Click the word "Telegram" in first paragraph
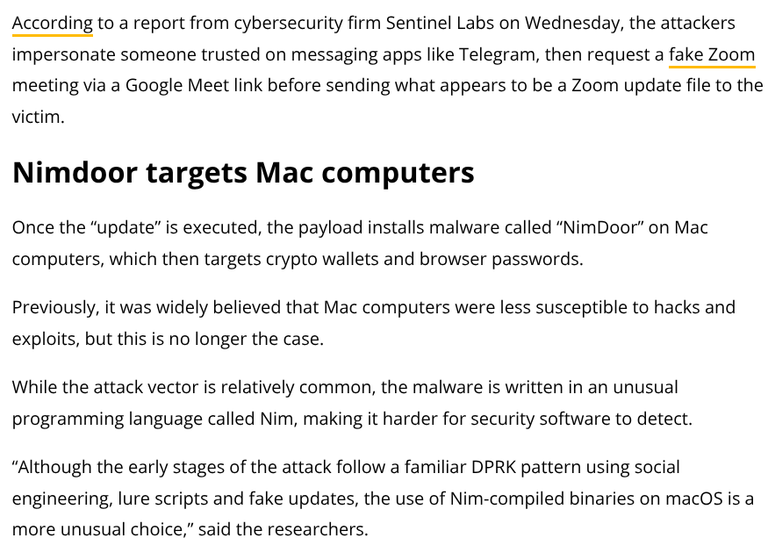768x545 pixels. point(497,54)
